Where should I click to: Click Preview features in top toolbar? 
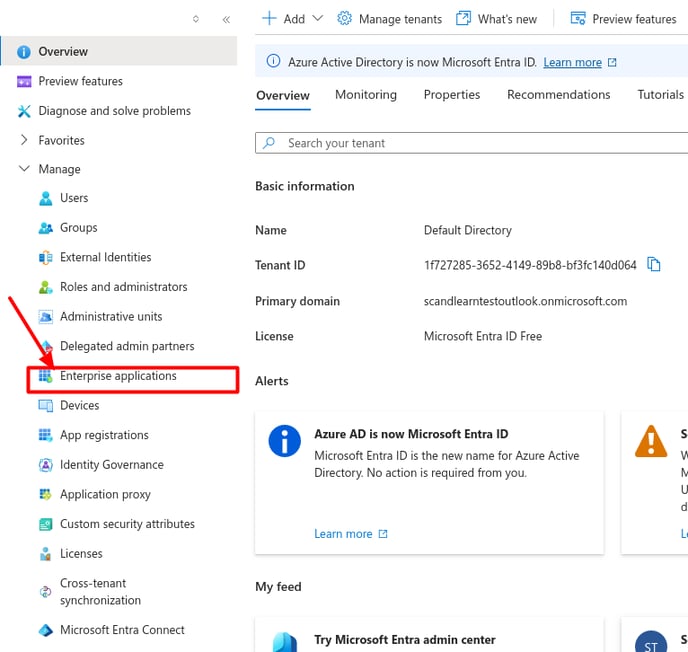(624, 19)
